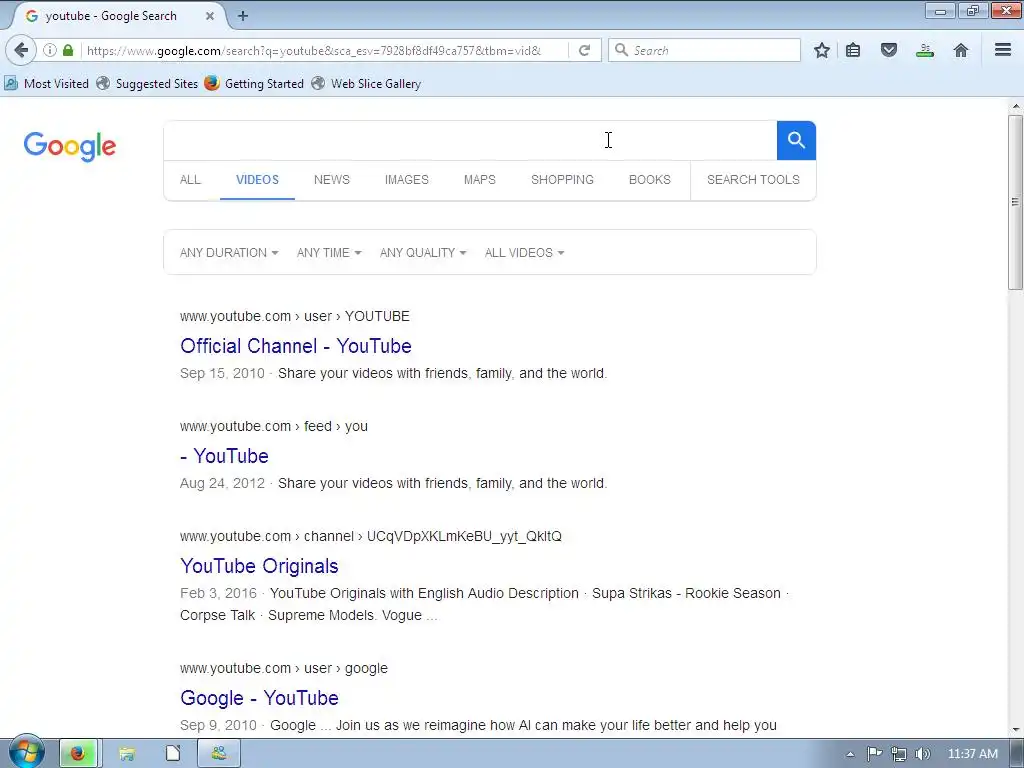Open the volume speaker tray icon

click(x=922, y=754)
